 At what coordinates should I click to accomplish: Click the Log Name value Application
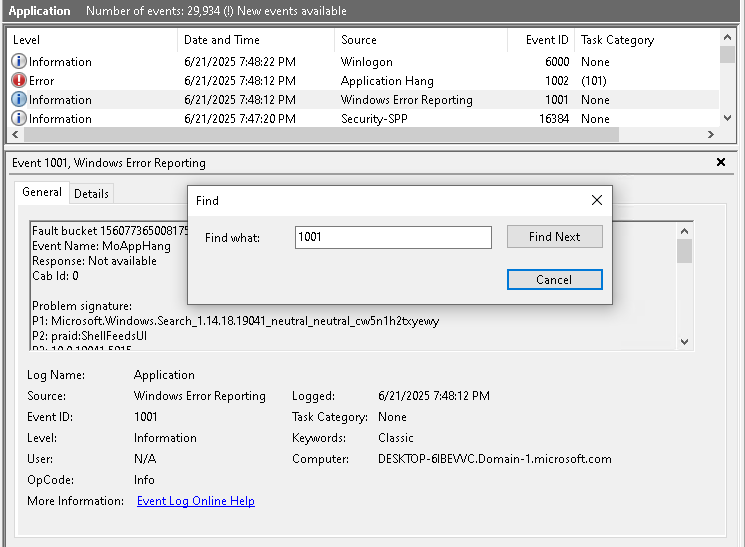164,375
